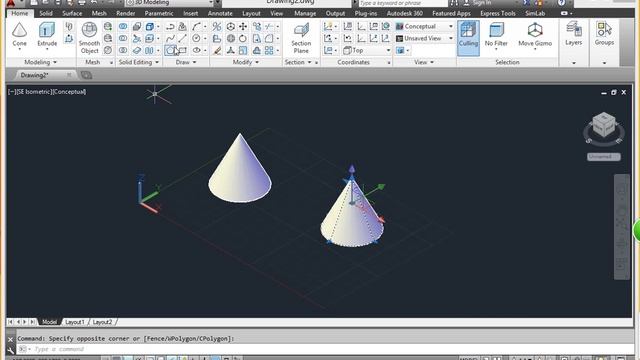Click the Polyline draw tool

point(170,27)
